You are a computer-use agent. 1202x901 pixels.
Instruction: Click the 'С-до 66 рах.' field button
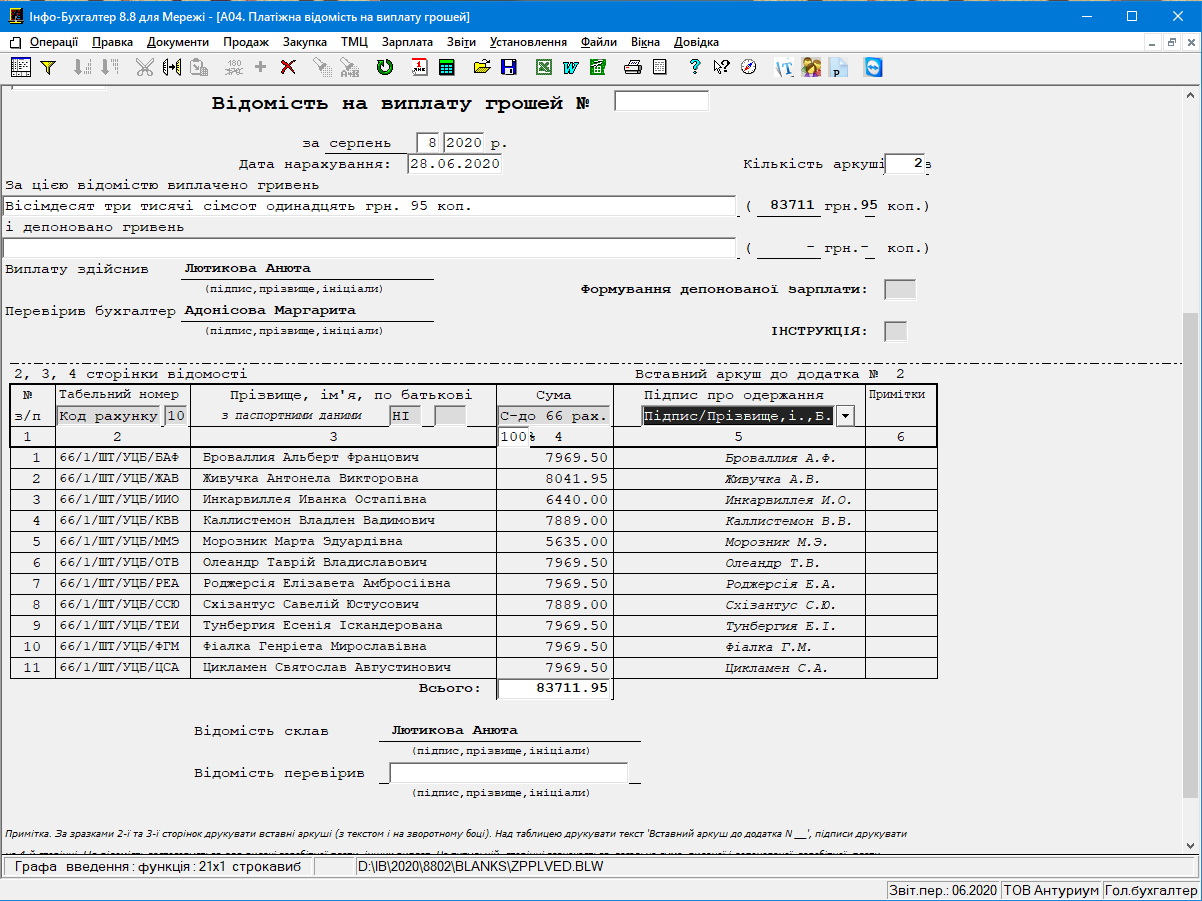pyautogui.click(x=554, y=415)
